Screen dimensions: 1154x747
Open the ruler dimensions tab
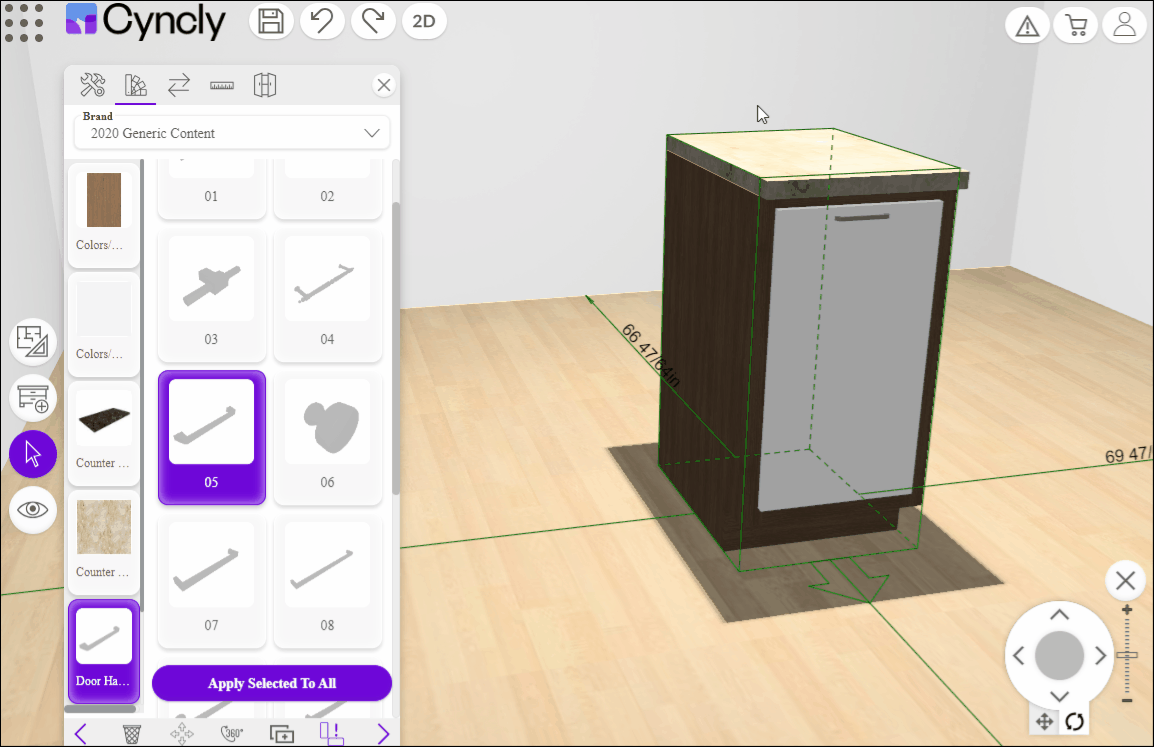pos(222,85)
